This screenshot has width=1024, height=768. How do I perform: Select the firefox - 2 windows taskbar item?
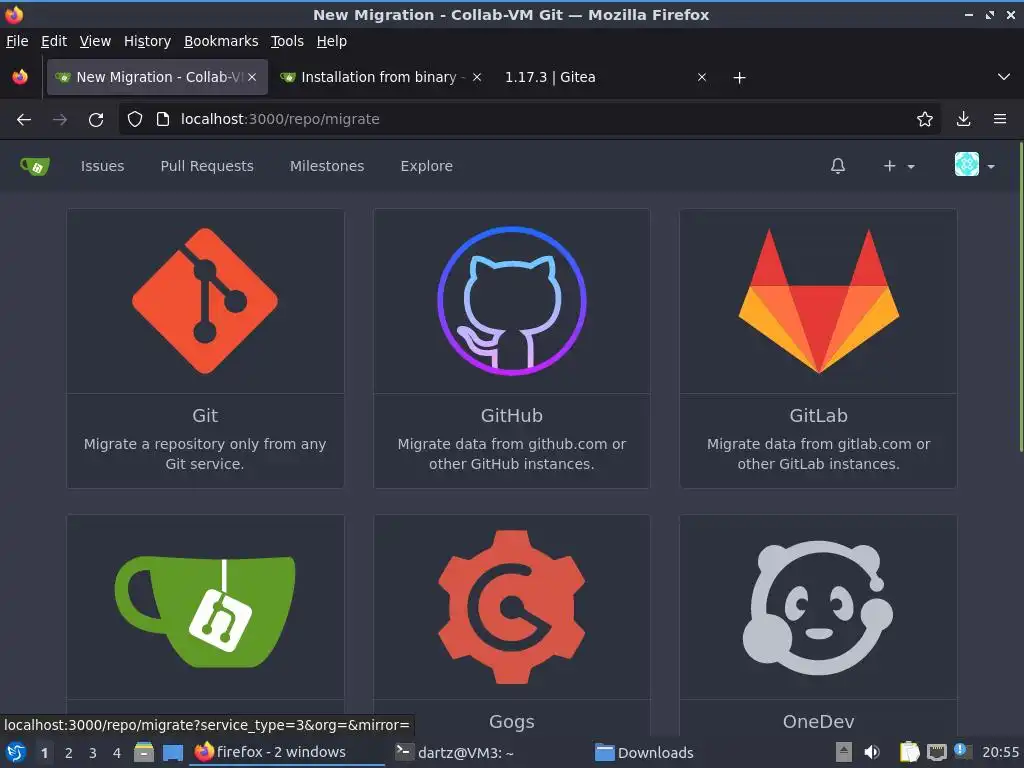point(287,752)
